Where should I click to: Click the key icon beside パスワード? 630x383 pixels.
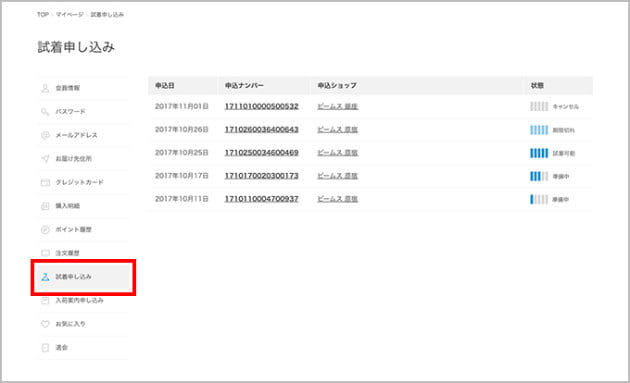[x=45, y=111]
